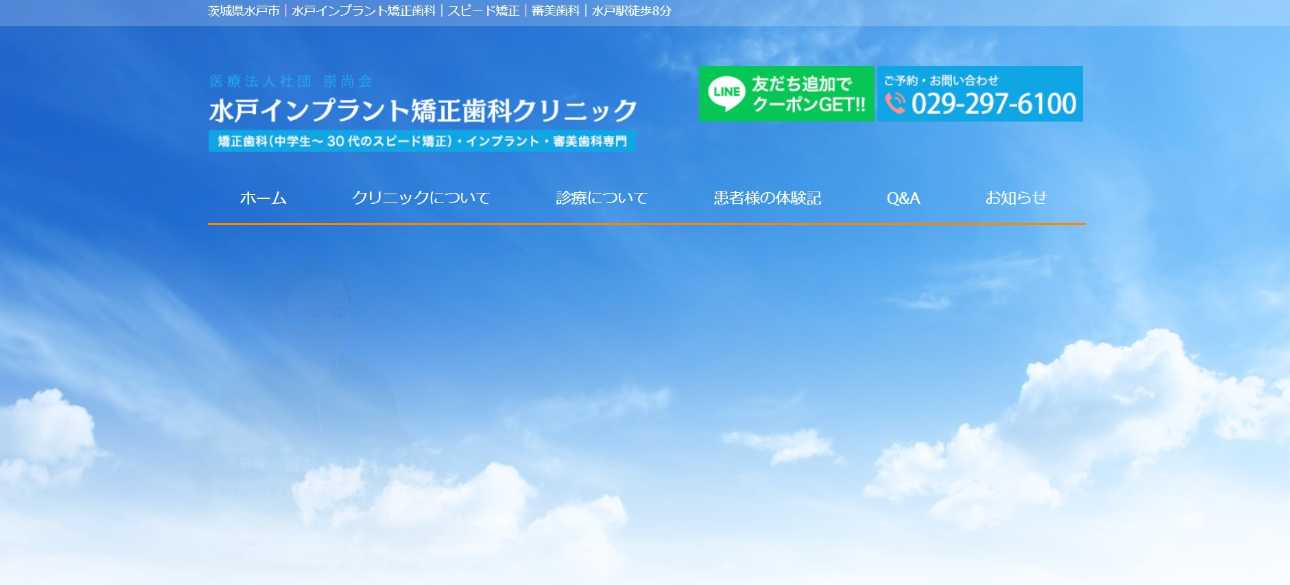Image resolution: width=1290 pixels, height=585 pixels.
Task: Select 患者様の体験記 navigation item
Action: tap(767, 198)
